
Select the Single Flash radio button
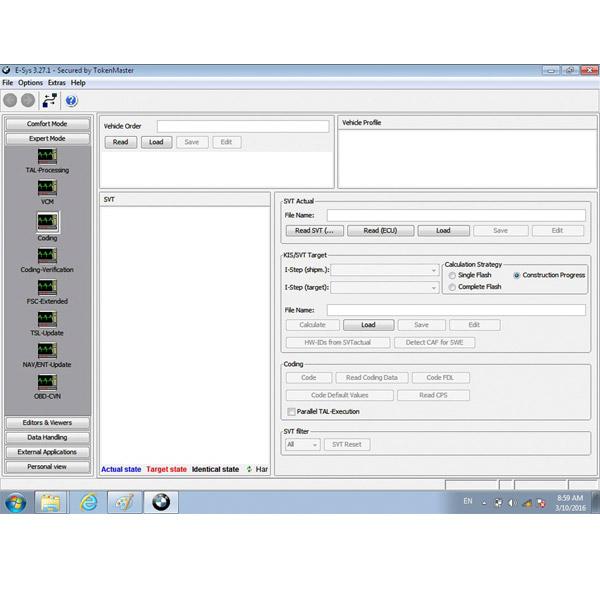coord(453,275)
